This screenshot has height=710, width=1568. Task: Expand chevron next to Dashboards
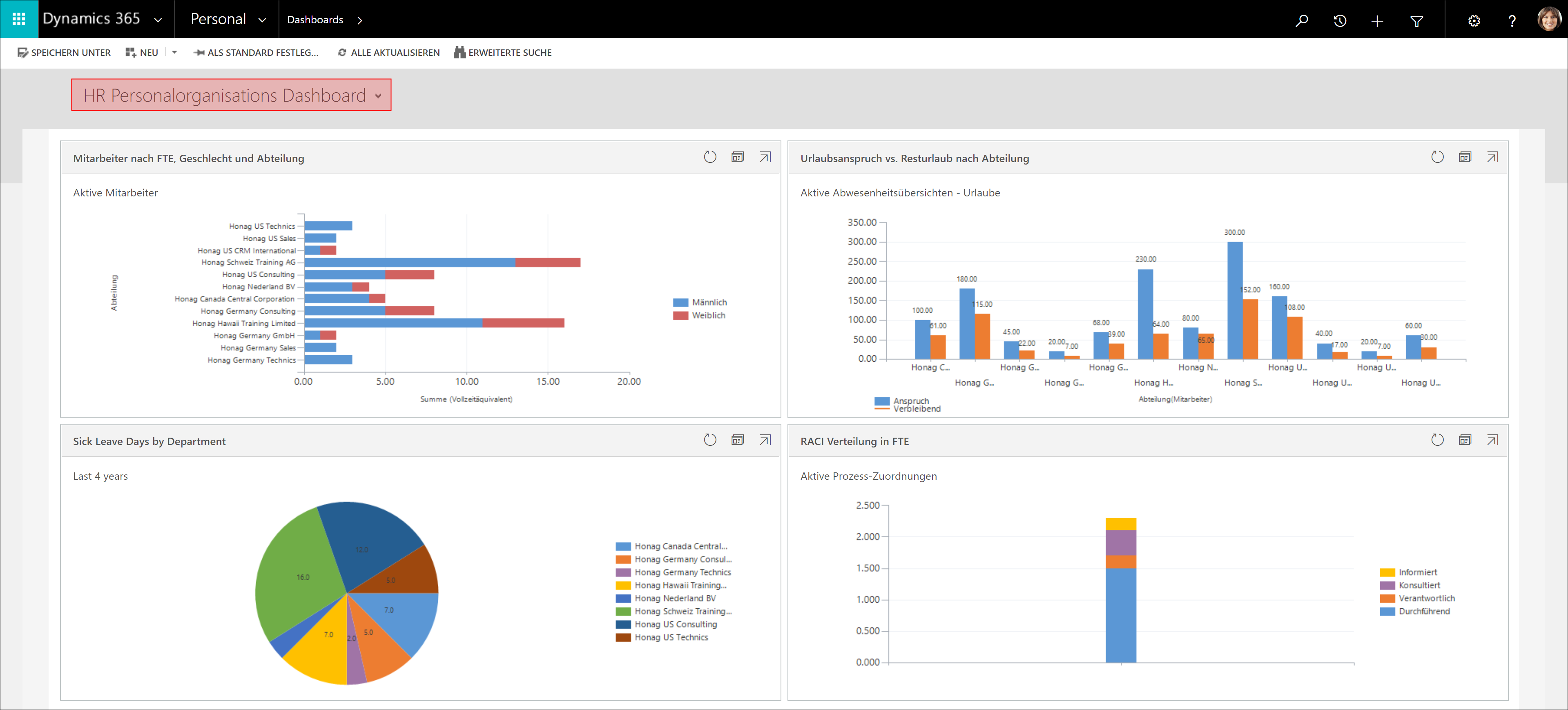[360, 20]
